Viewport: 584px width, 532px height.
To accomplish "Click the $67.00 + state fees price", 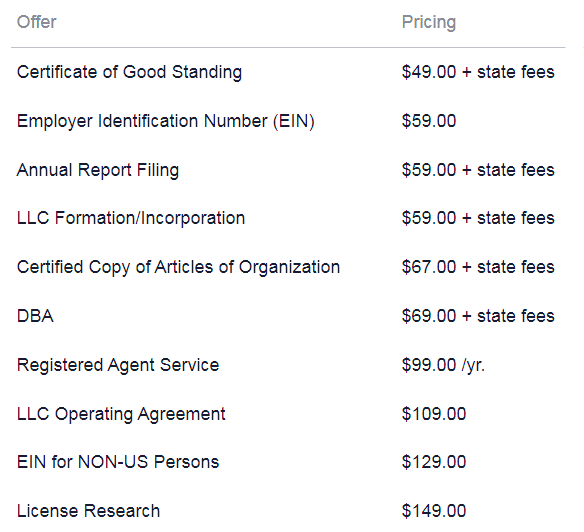I will (x=478, y=267).
